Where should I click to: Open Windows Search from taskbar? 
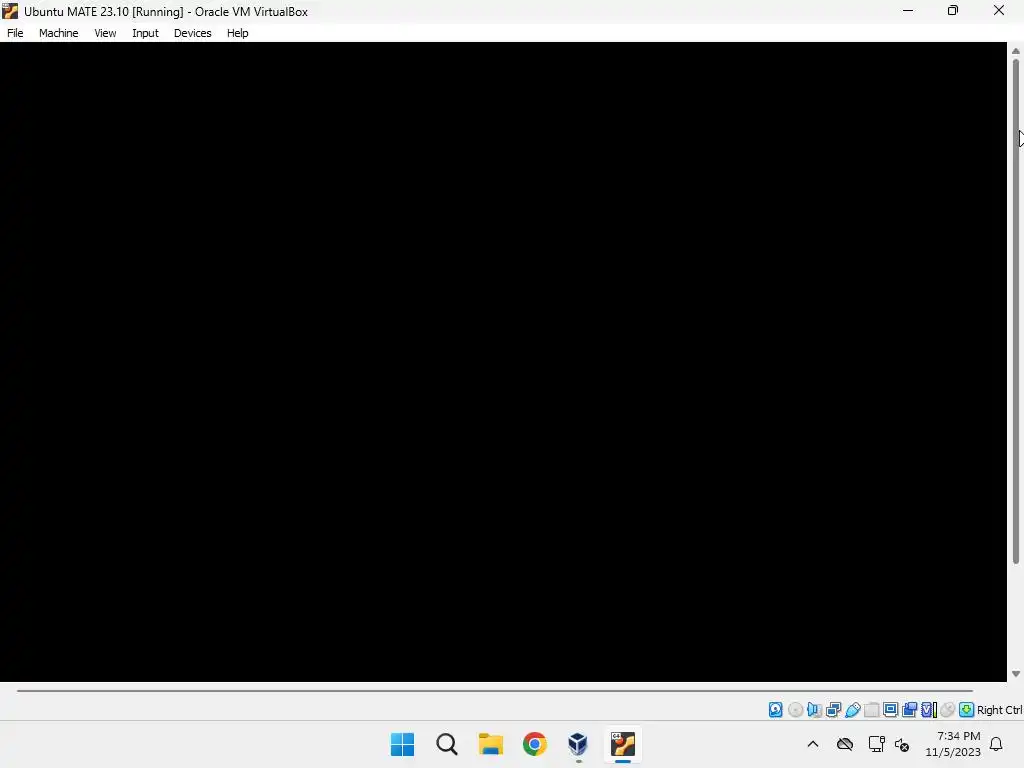click(447, 744)
